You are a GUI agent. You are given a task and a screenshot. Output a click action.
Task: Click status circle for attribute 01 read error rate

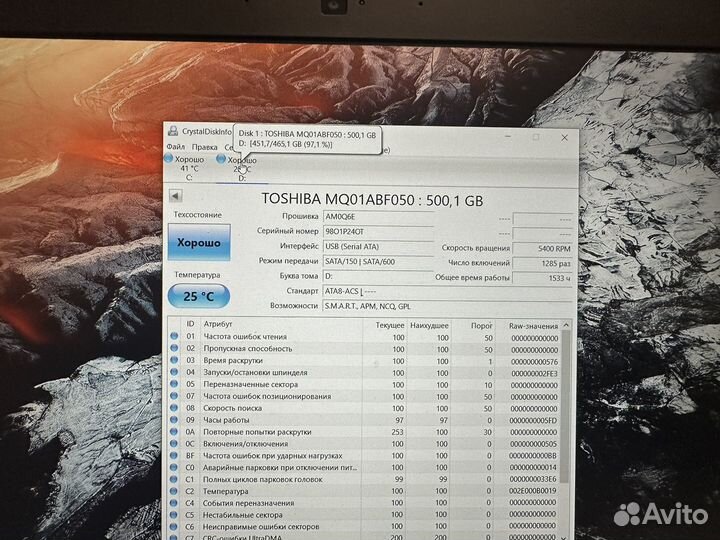[x=175, y=337]
